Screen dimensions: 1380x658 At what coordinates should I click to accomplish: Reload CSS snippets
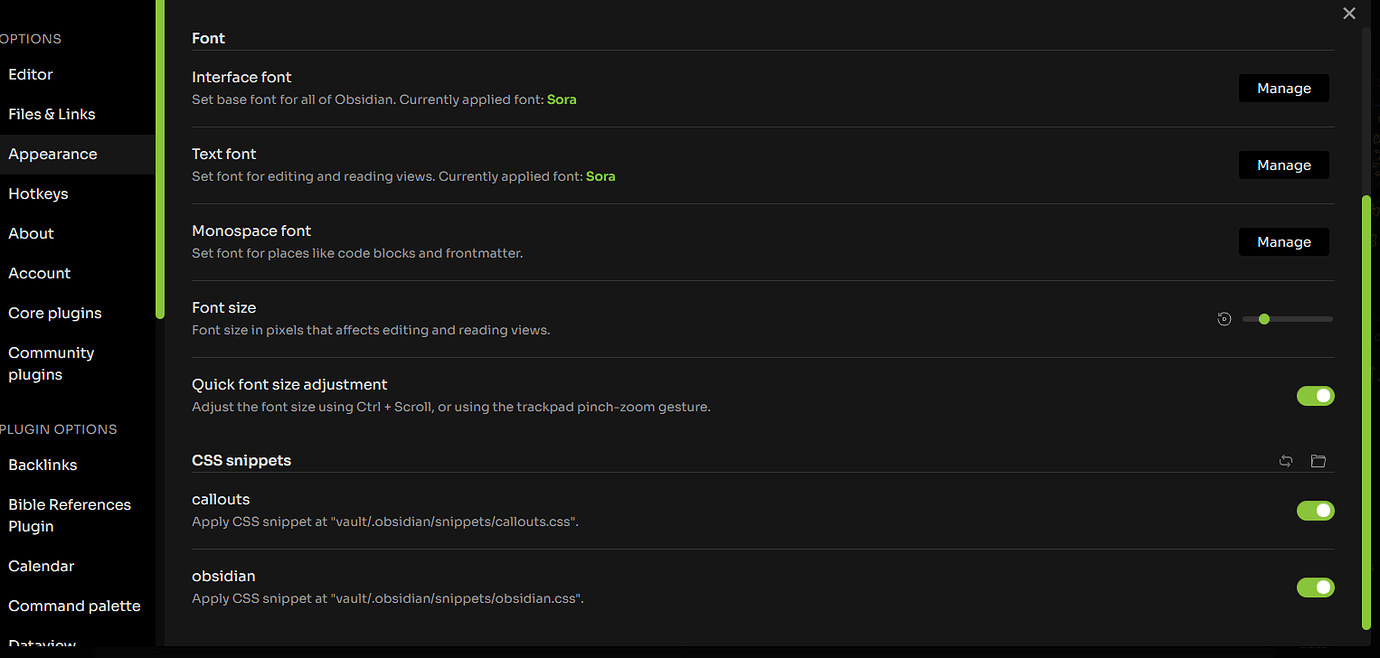(1286, 461)
